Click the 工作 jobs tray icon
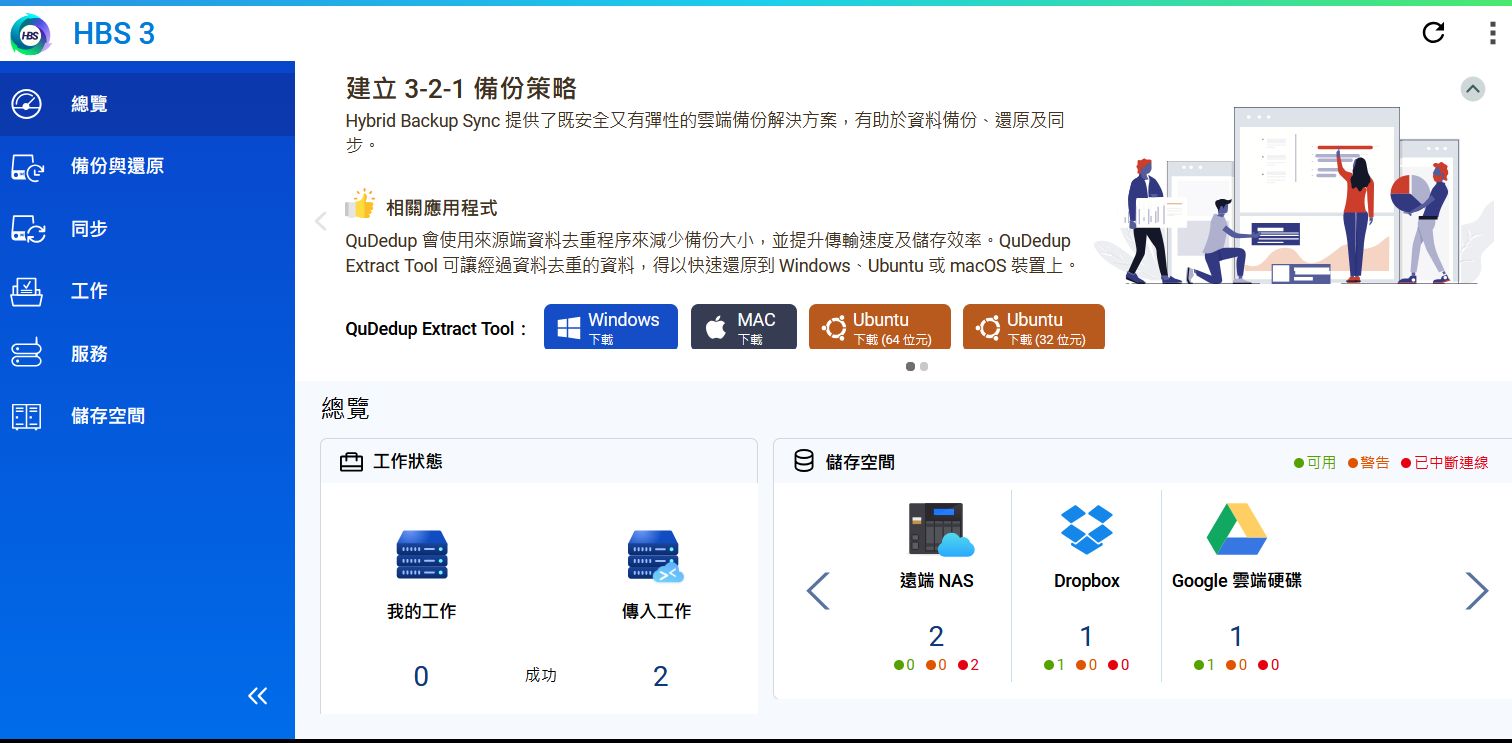This screenshot has height=743, width=1512. click(27, 292)
